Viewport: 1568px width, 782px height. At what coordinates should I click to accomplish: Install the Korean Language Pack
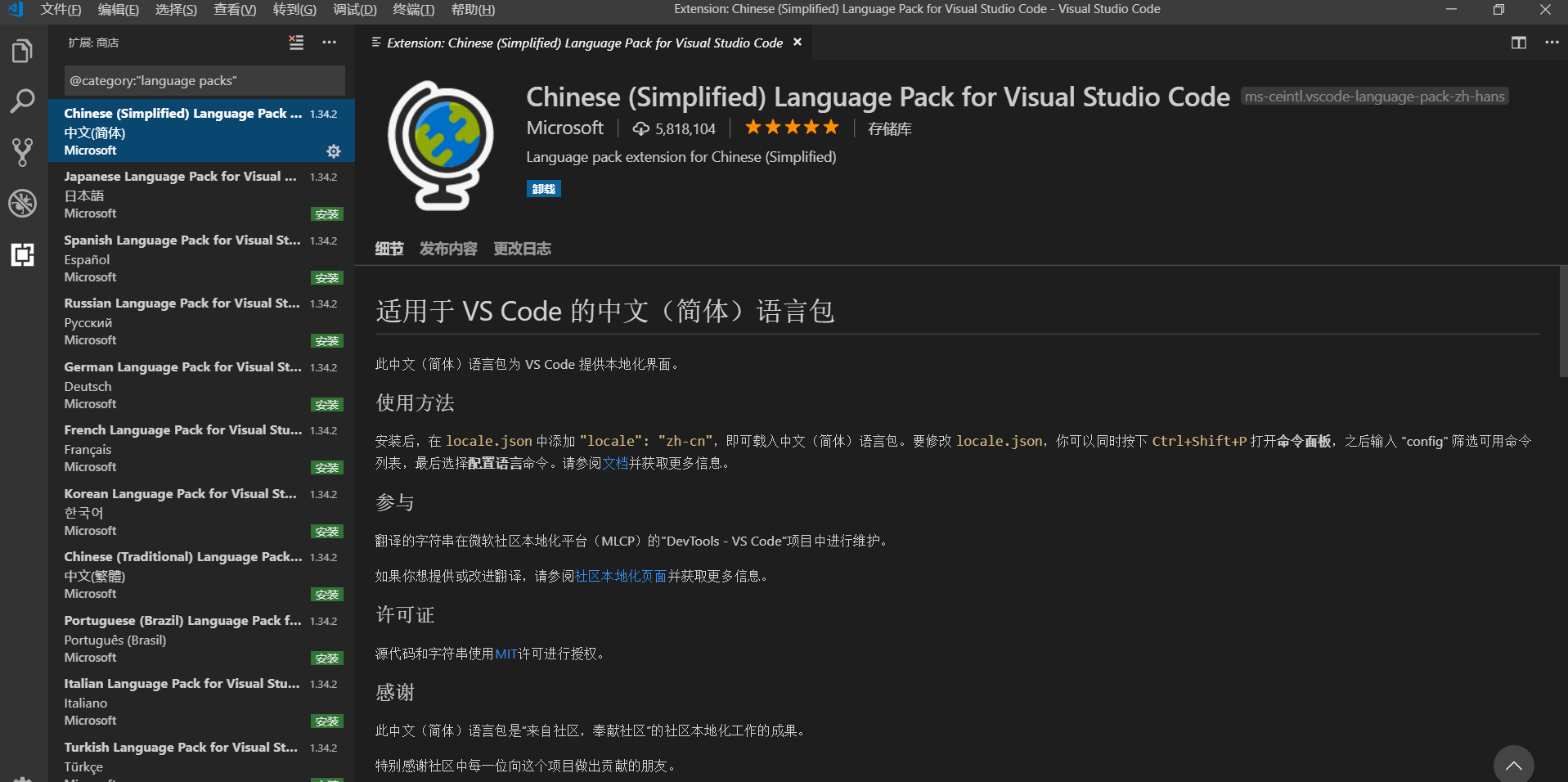coord(327,532)
